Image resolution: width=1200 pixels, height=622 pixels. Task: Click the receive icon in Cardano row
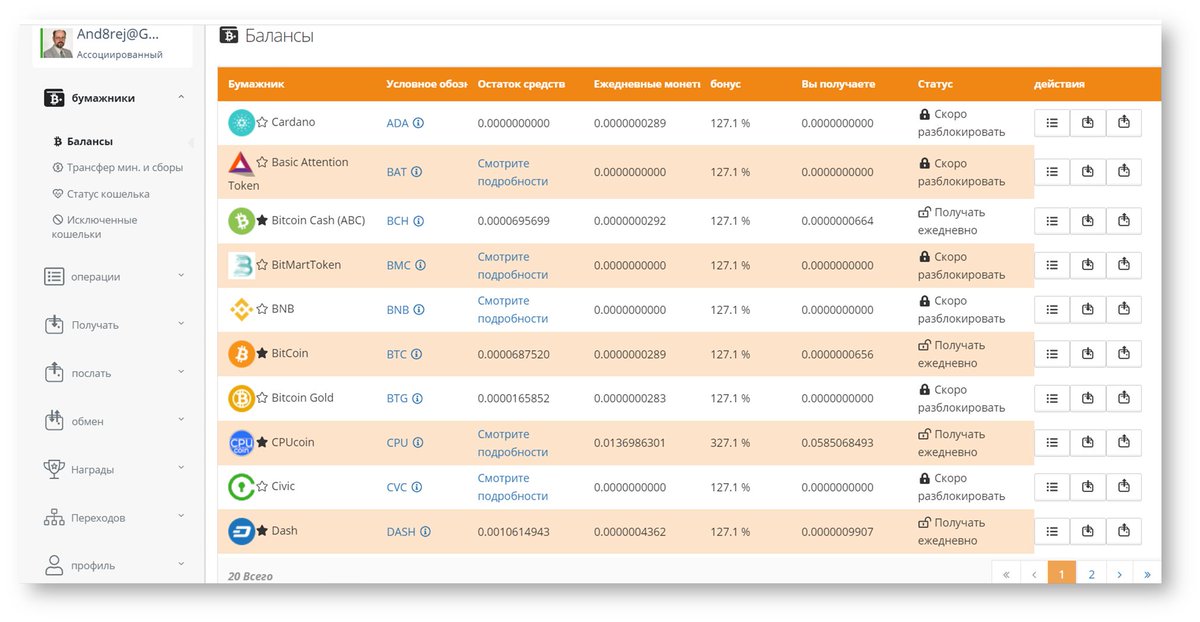click(1088, 123)
